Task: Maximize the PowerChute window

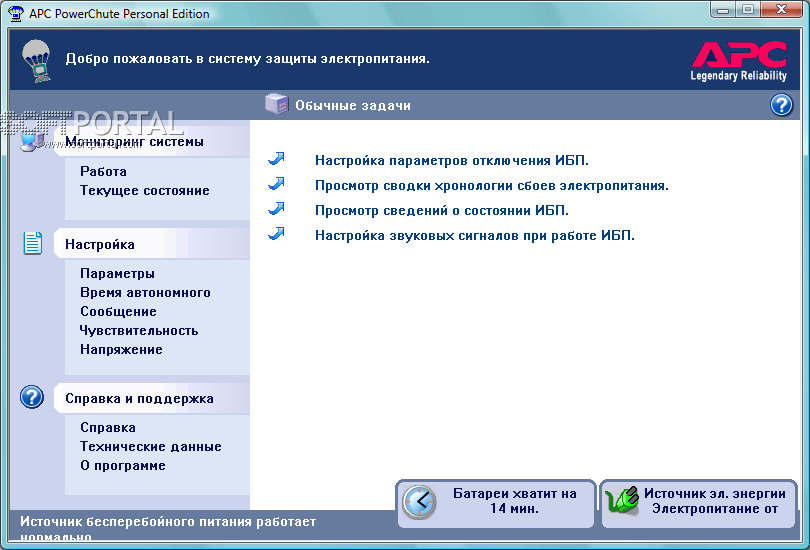Action: tap(747, 10)
